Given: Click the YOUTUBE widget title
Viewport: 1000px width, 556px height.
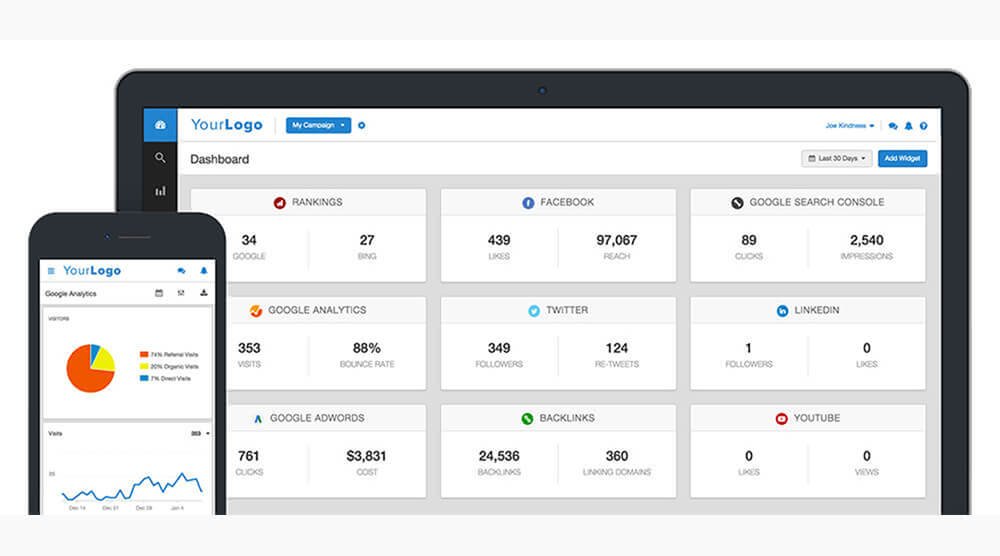Looking at the screenshot, I should pyautogui.click(x=817, y=418).
